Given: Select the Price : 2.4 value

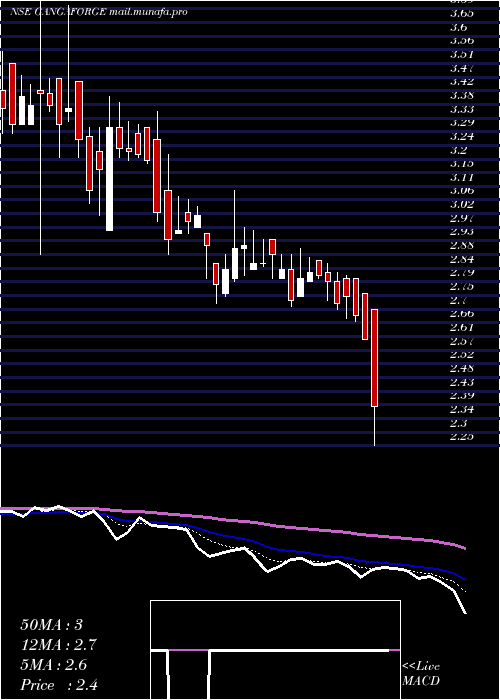Looking at the screenshot, I should [58, 685].
